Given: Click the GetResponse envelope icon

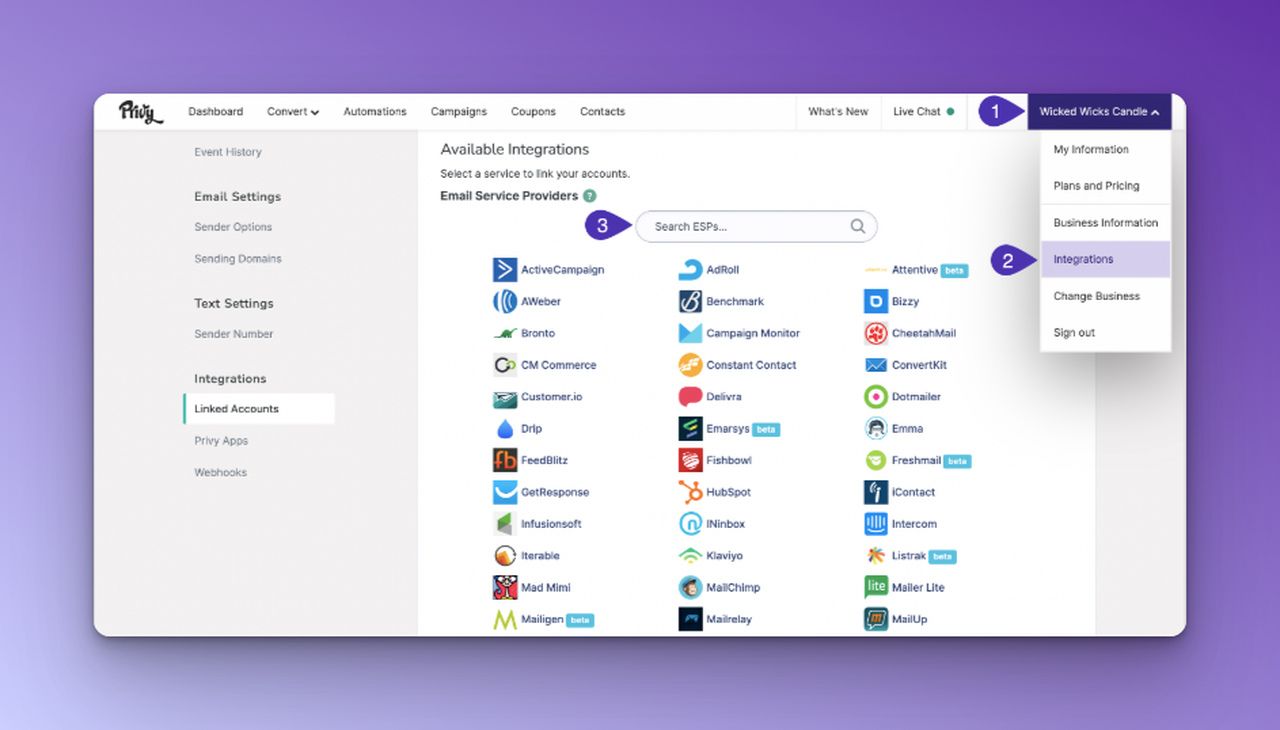Looking at the screenshot, I should 505,492.
